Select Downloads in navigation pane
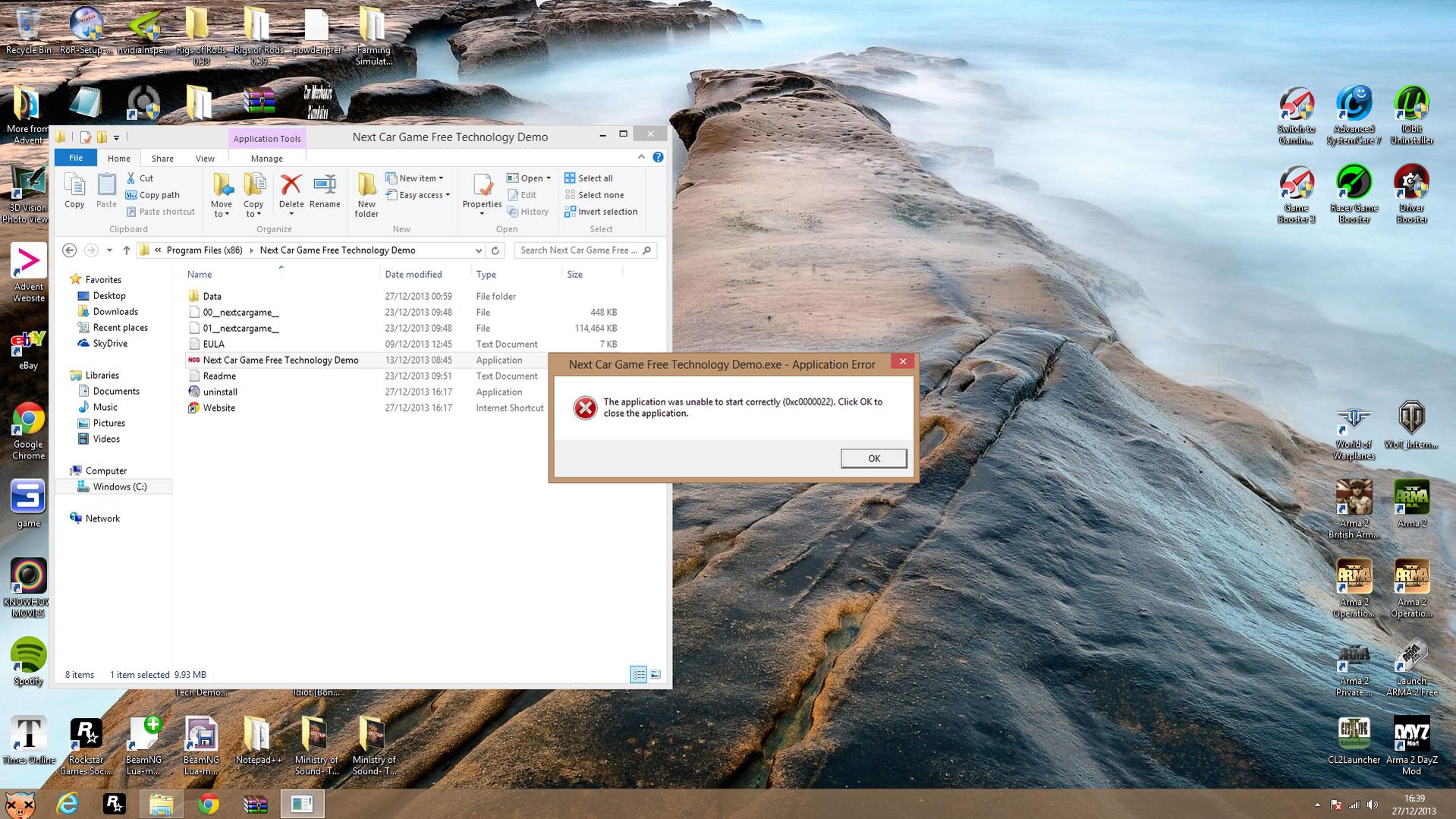The width and height of the screenshot is (1456, 819). (115, 311)
